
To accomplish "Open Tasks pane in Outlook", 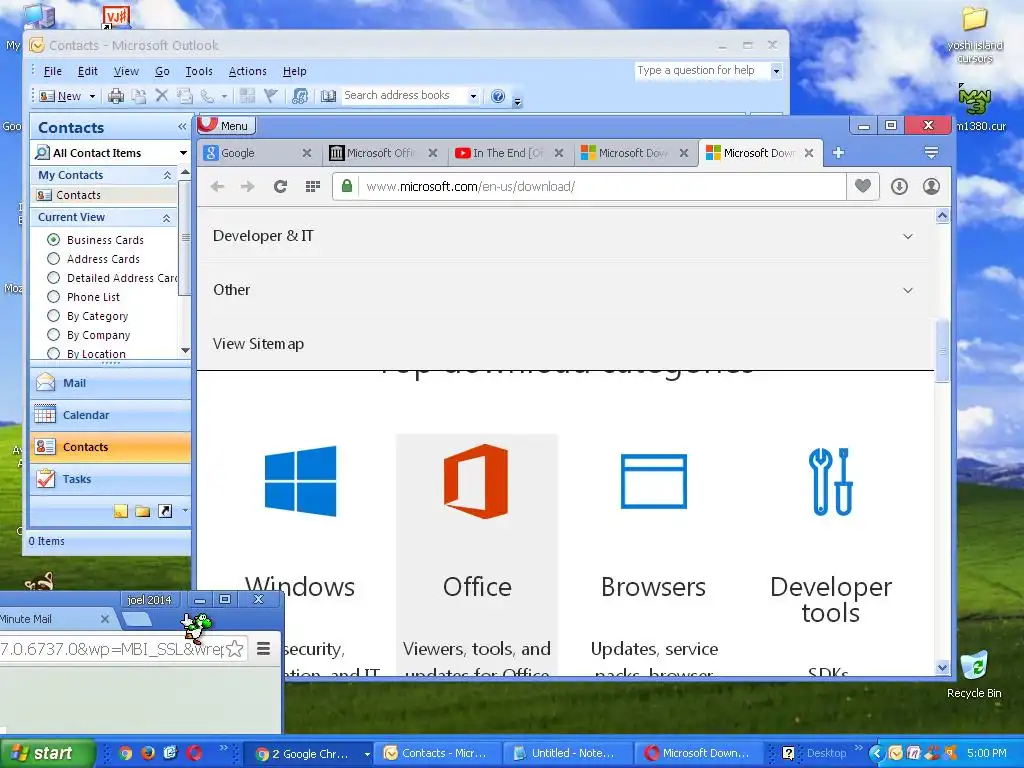I will pos(110,479).
